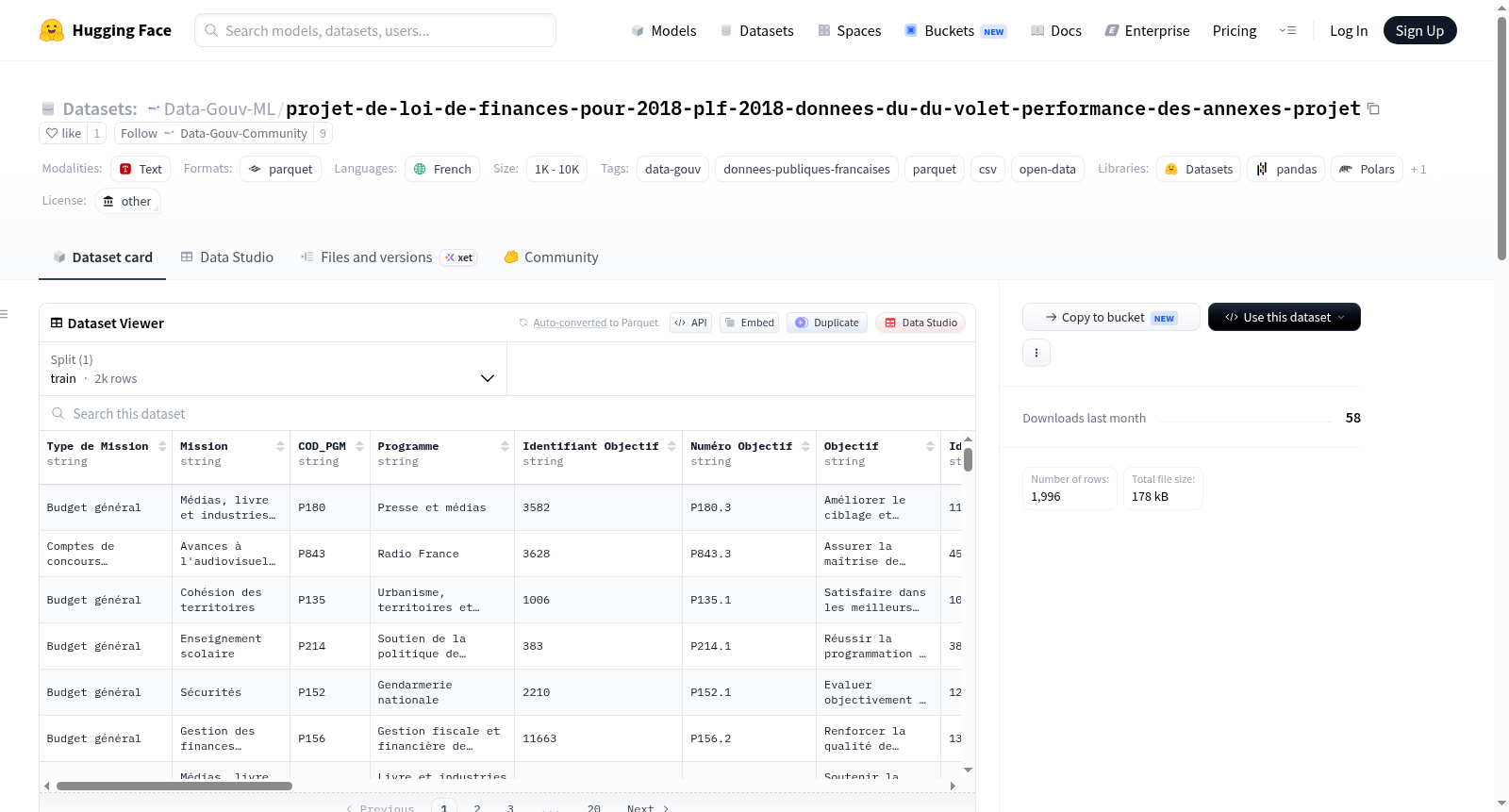Sort the COD_PGM column
The width and height of the screenshot is (1509, 812).
point(359,446)
